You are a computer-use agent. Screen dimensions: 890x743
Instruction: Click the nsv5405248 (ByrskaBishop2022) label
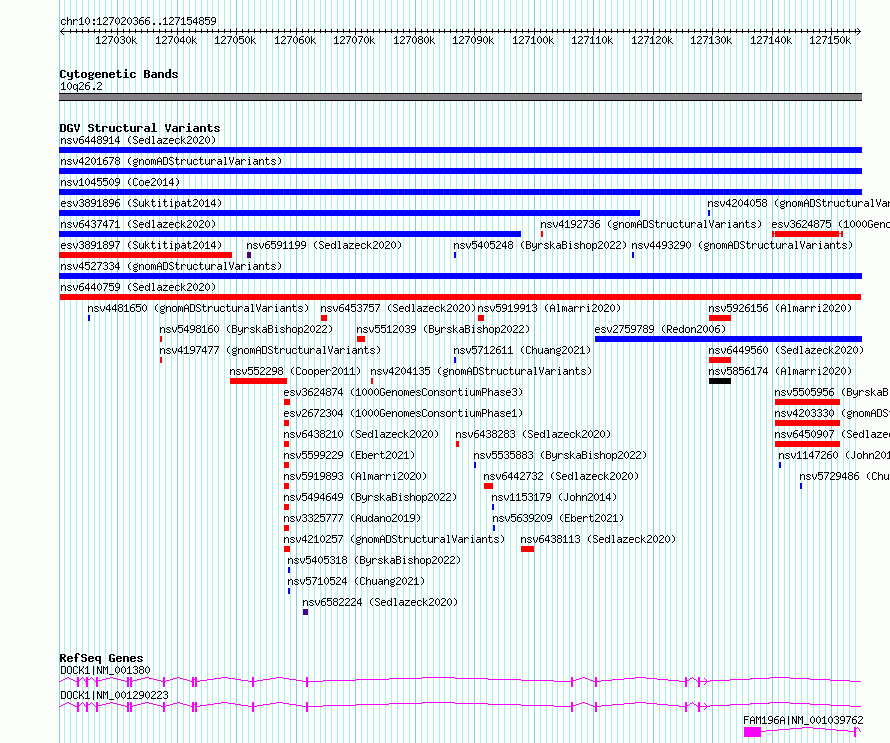[x=540, y=245]
